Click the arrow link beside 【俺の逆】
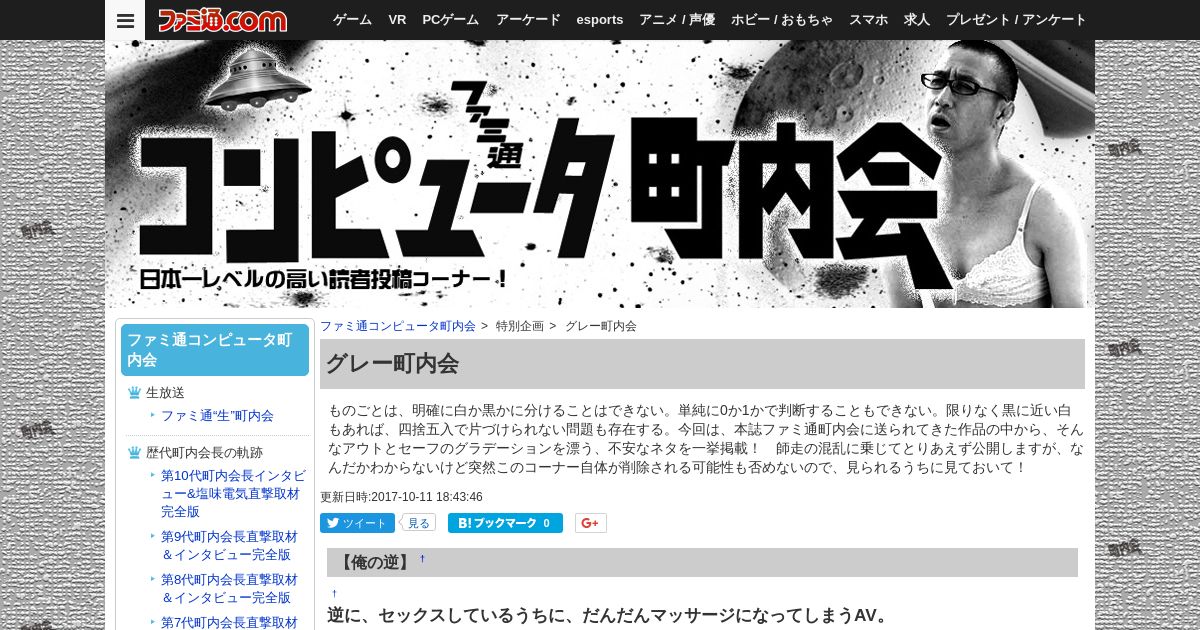The width and height of the screenshot is (1200, 630). 422,558
